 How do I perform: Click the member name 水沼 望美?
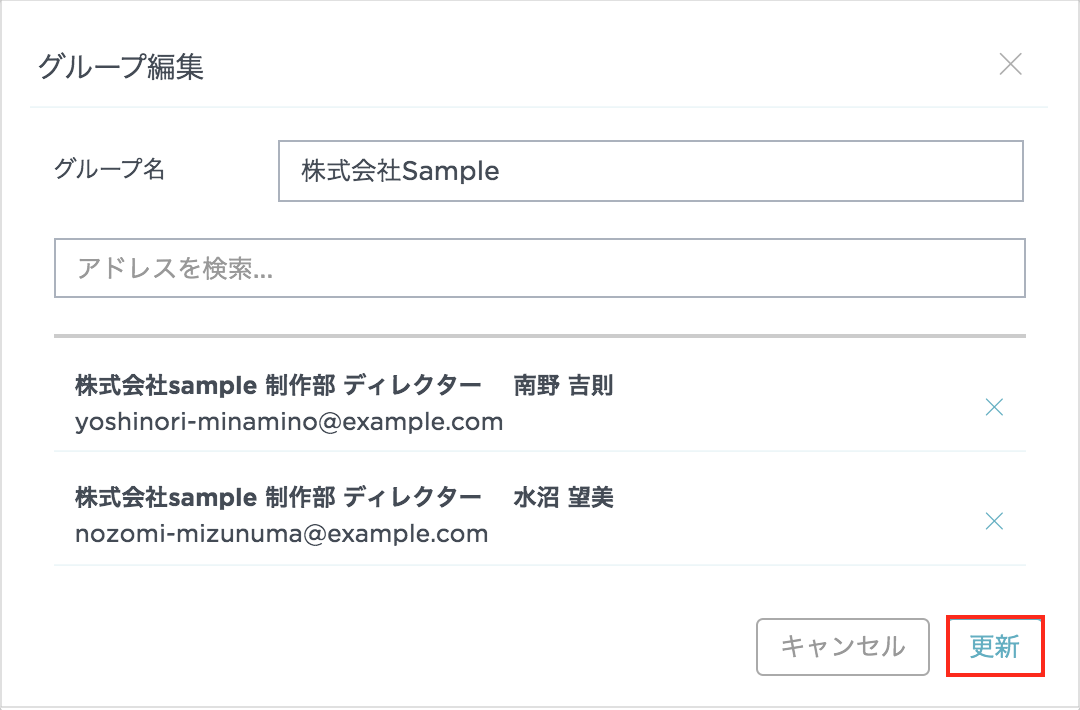pyautogui.click(x=563, y=497)
